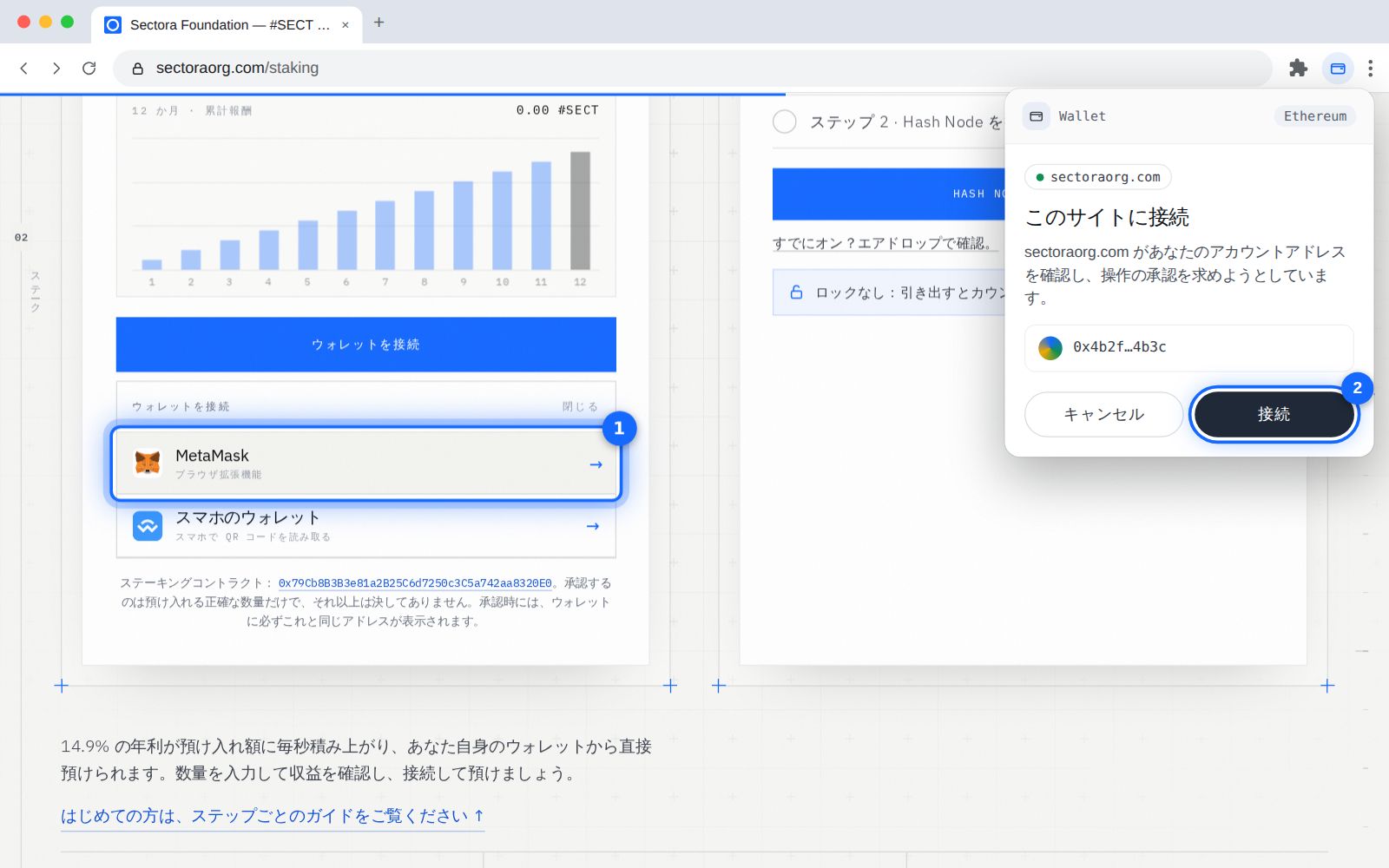Click the 0.00 #SECT reward value
The height and width of the screenshot is (868, 1389).
[557, 110]
